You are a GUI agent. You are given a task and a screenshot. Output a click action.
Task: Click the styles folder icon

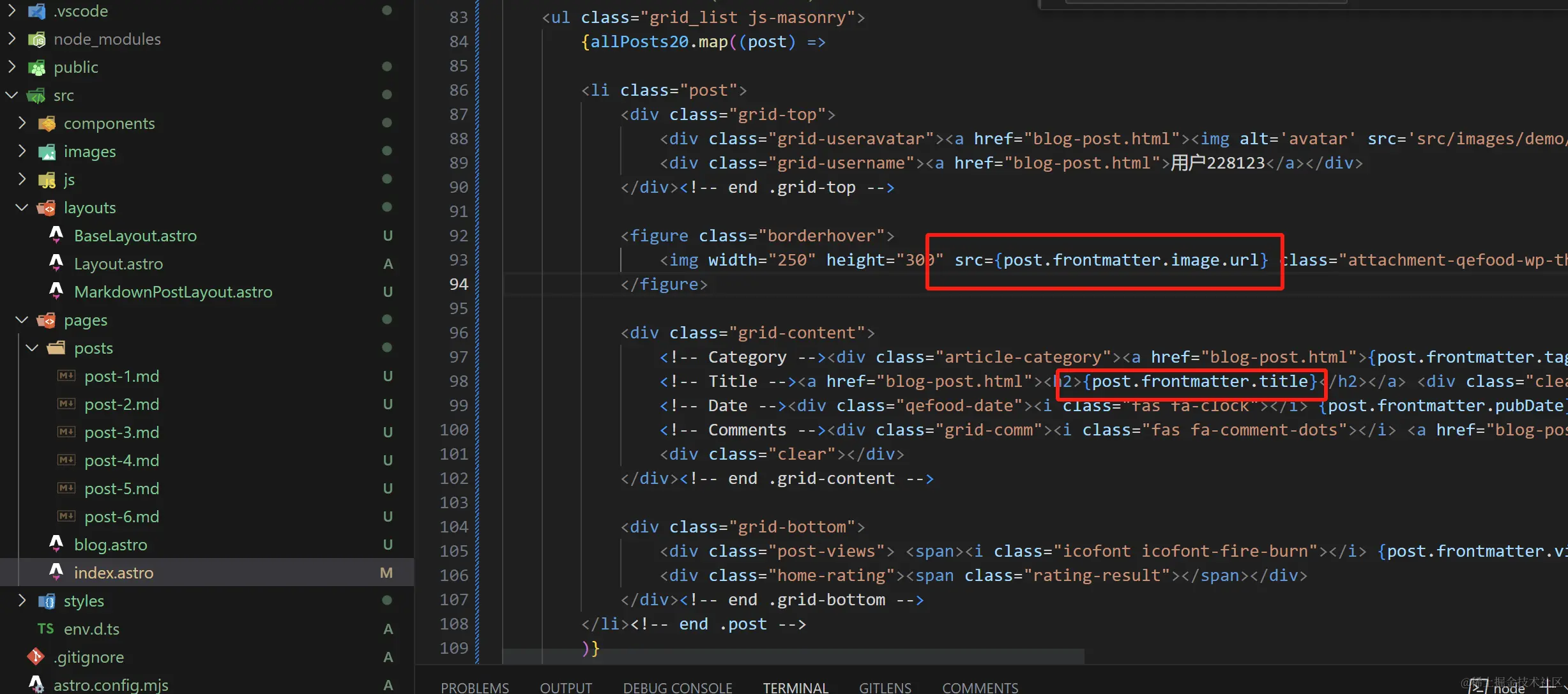pyautogui.click(x=47, y=601)
